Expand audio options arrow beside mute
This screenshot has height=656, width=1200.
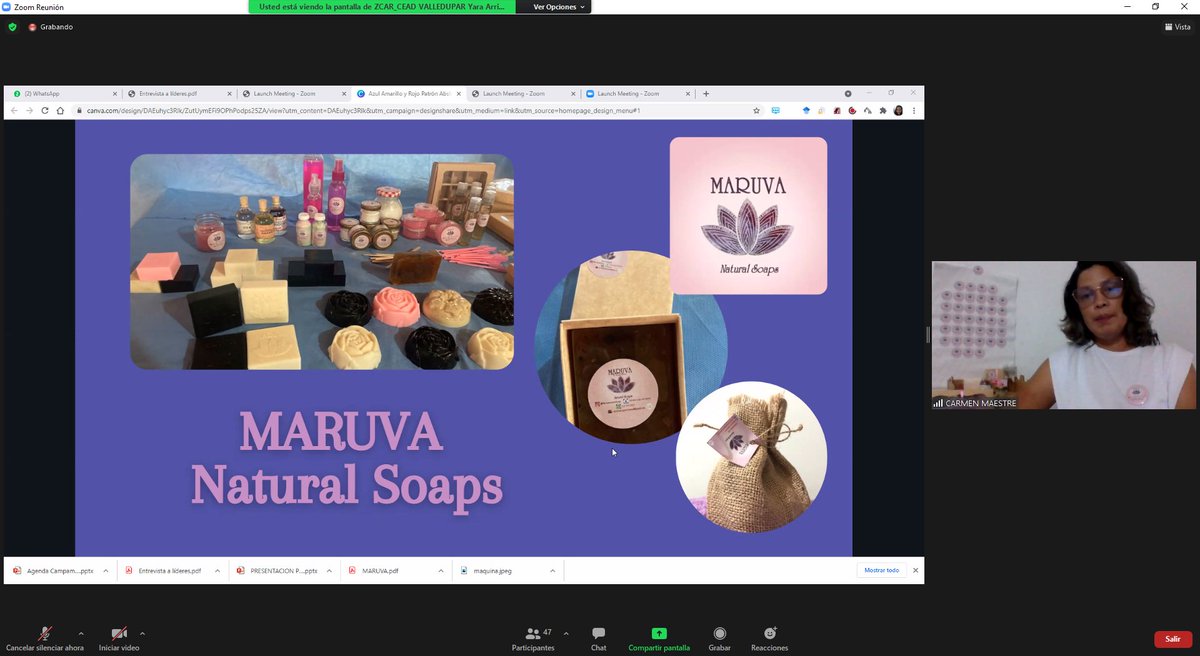81,633
